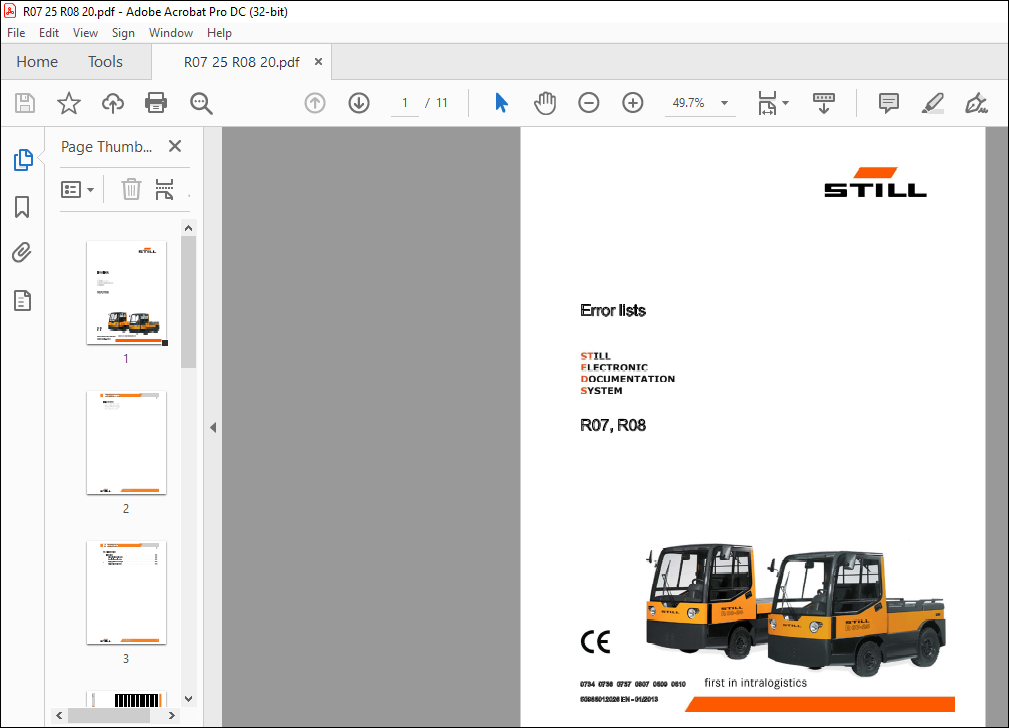Image resolution: width=1009 pixels, height=728 pixels.
Task: Click the 'R07, R08' model text
Action: point(613,425)
